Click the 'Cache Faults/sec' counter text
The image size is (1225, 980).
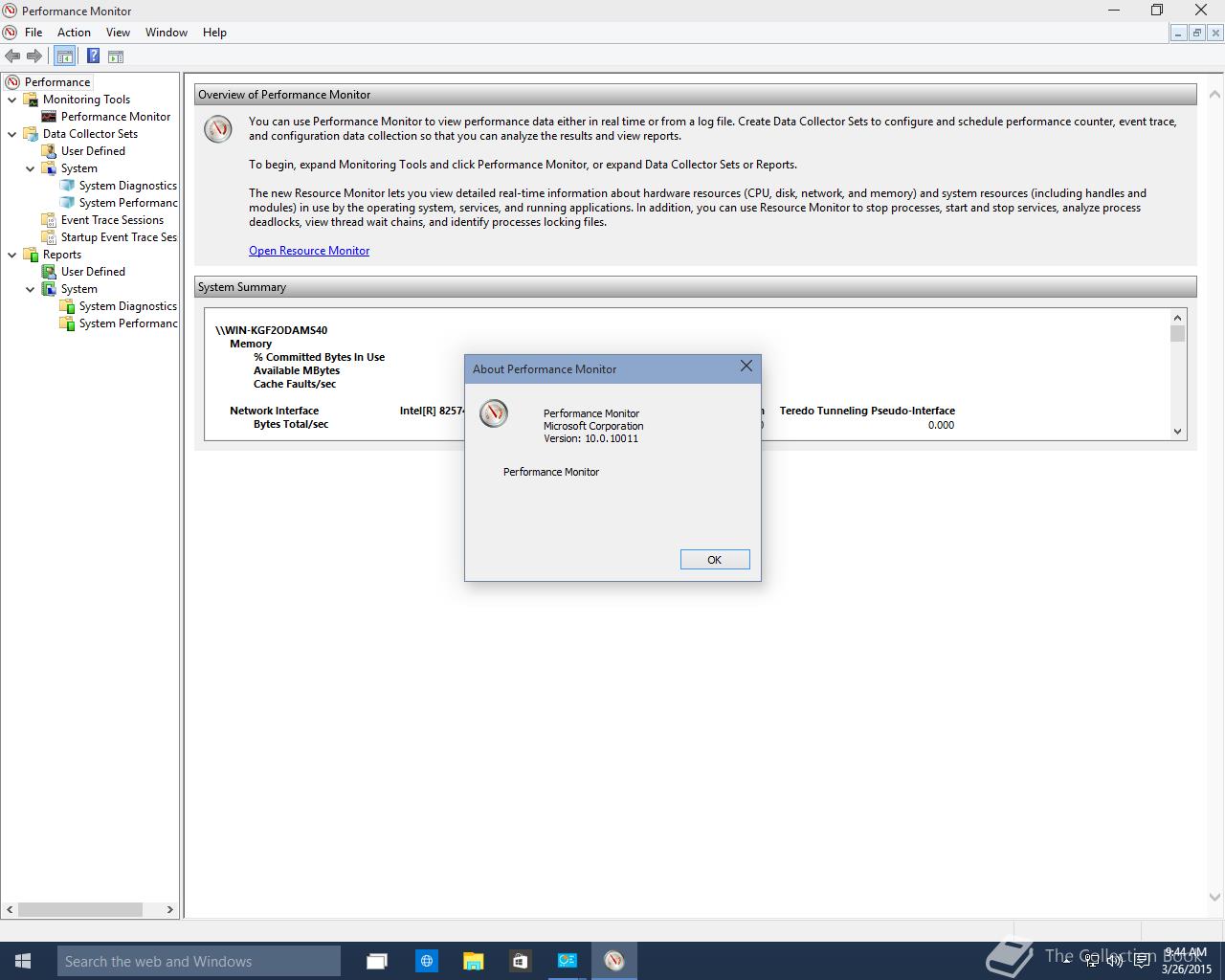(x=295, y=384)
